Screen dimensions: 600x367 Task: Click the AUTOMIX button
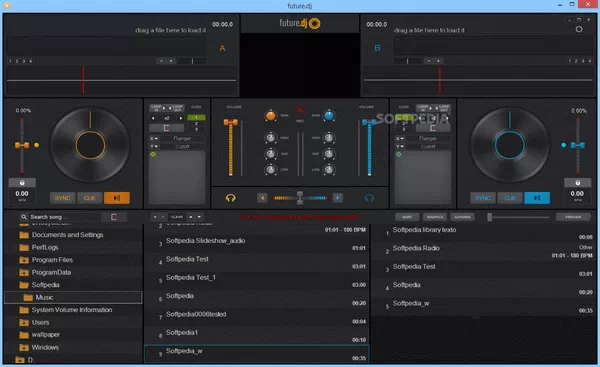click(x=462, y=217)
